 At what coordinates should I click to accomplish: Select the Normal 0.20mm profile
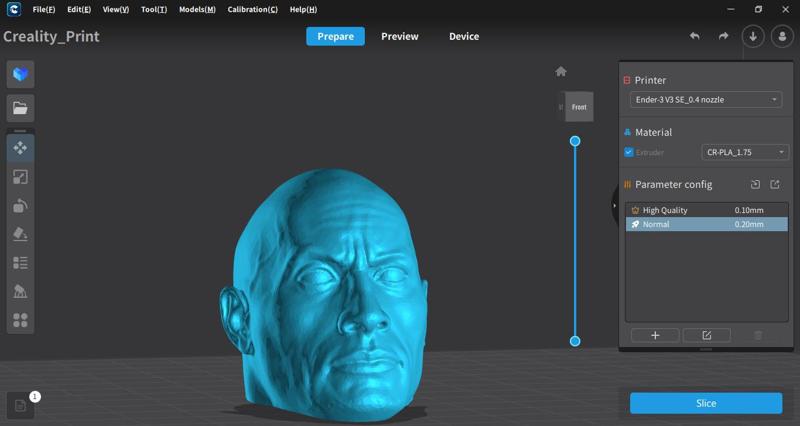(707, 224)
